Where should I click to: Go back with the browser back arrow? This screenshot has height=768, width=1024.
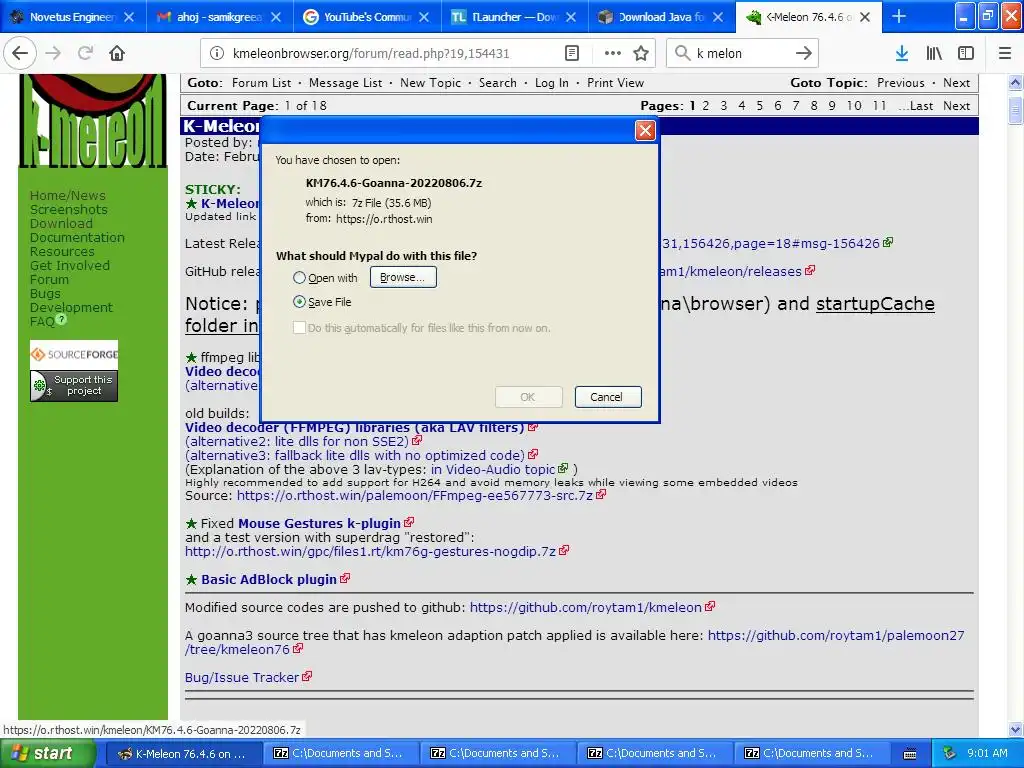tap(20, 53)
